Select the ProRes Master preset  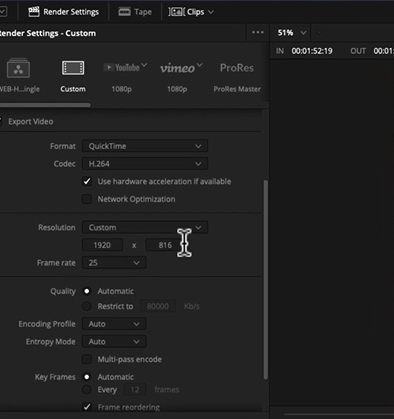click(237, 76)
